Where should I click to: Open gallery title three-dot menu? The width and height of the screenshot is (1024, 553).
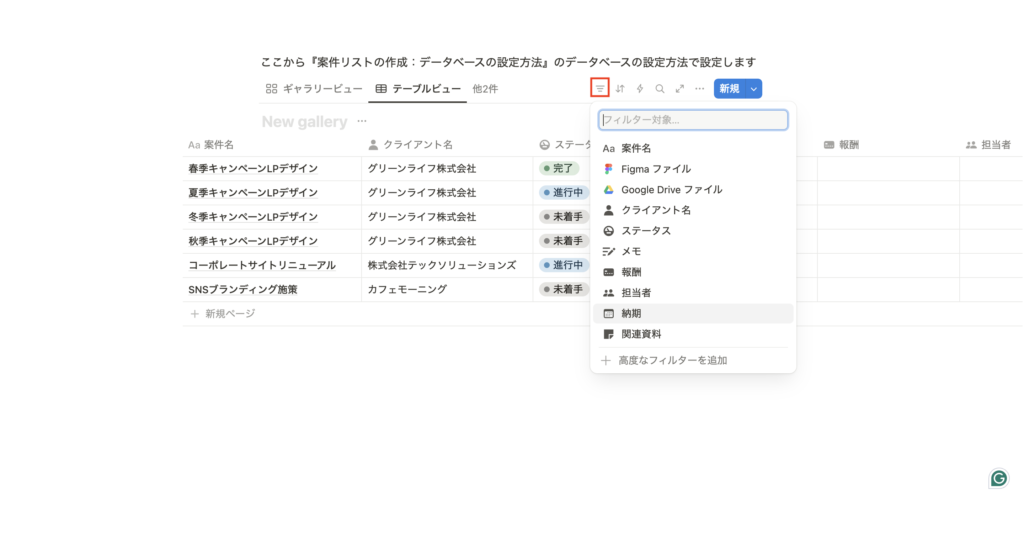(362, 122)
